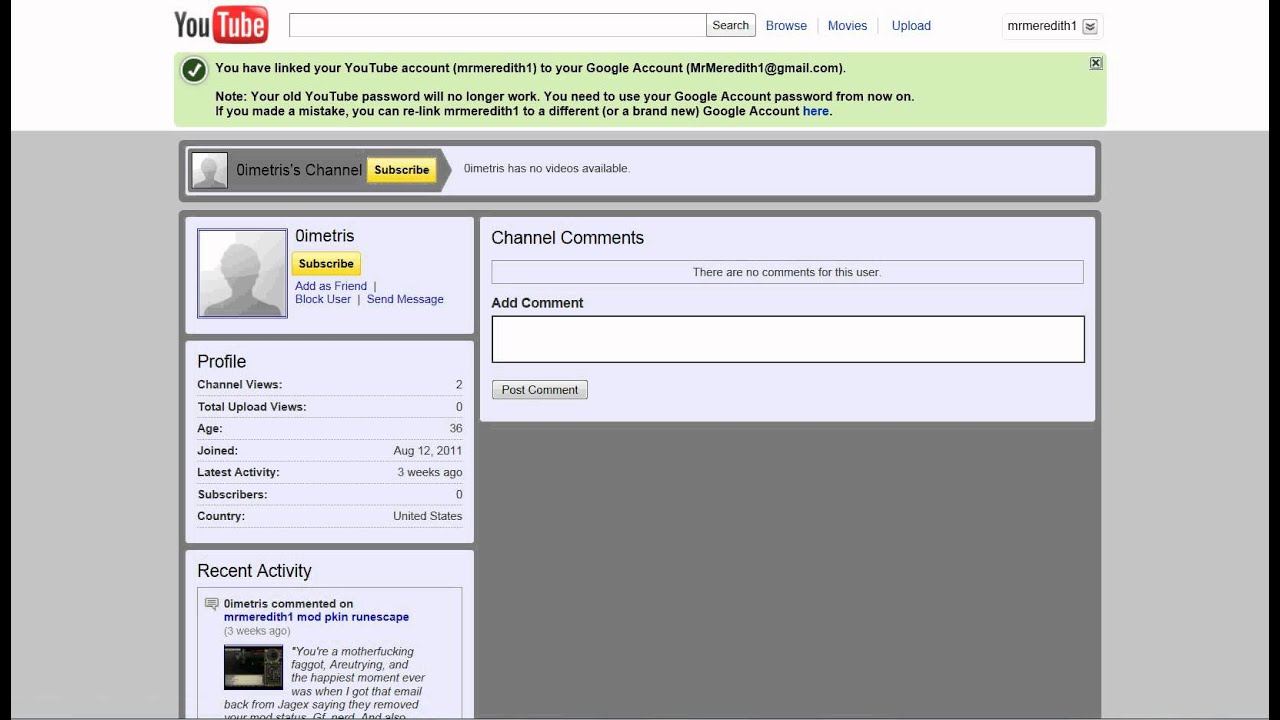Viewport: 1280px width, 720px height.
Task: Block the user 0imetris
Action: [323, 299]
